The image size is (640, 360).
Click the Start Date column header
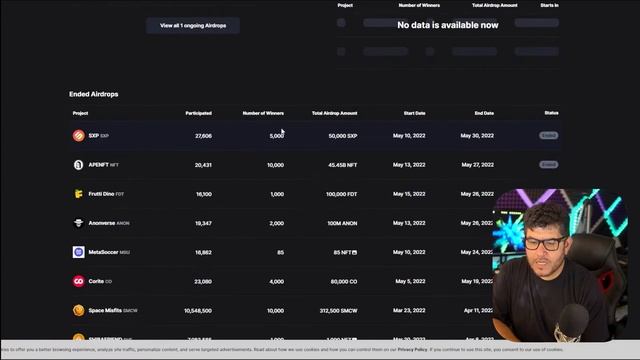(415, 113)
